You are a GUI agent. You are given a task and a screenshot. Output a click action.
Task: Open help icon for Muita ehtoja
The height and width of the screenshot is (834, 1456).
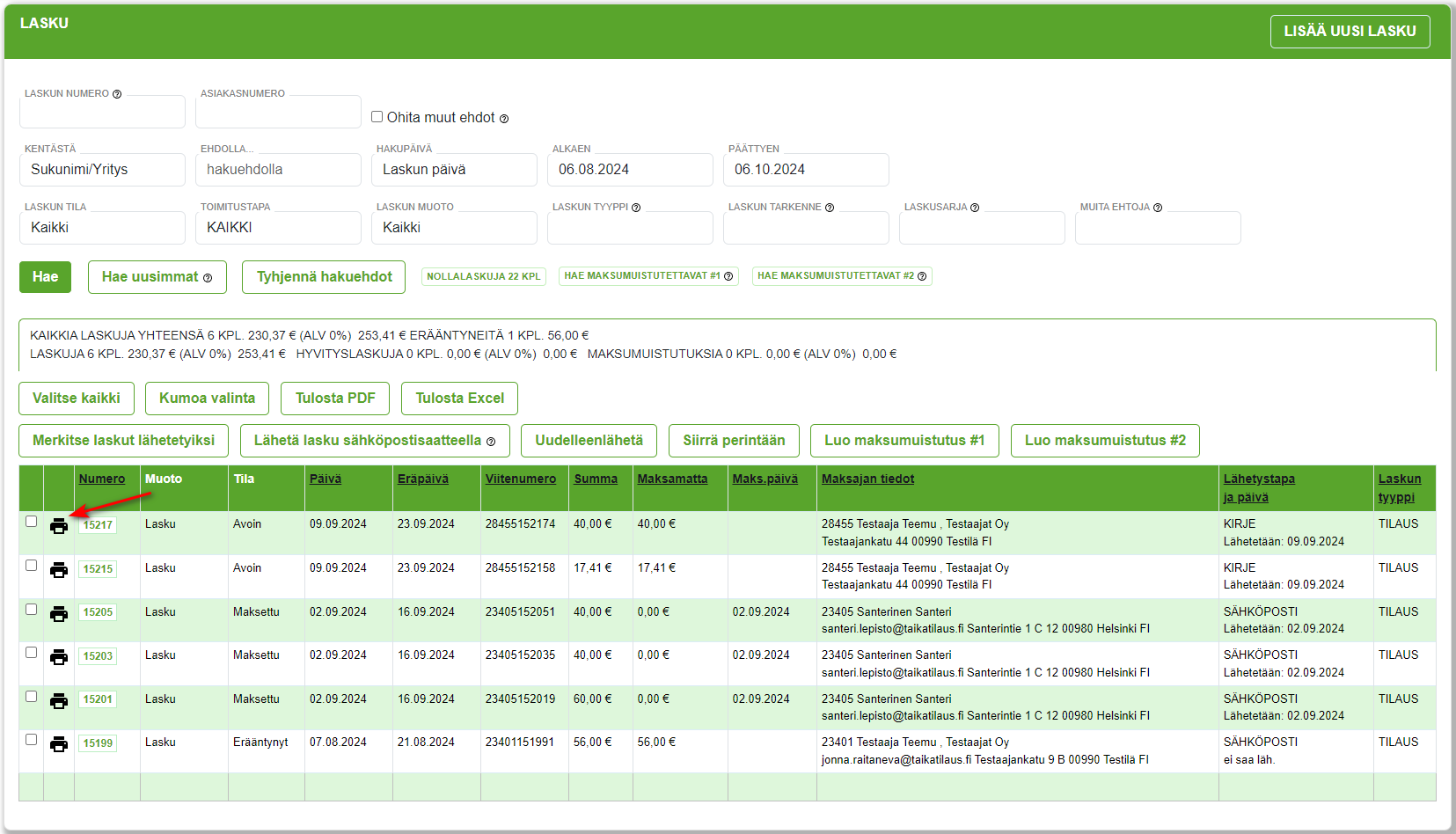(1158, 208)
